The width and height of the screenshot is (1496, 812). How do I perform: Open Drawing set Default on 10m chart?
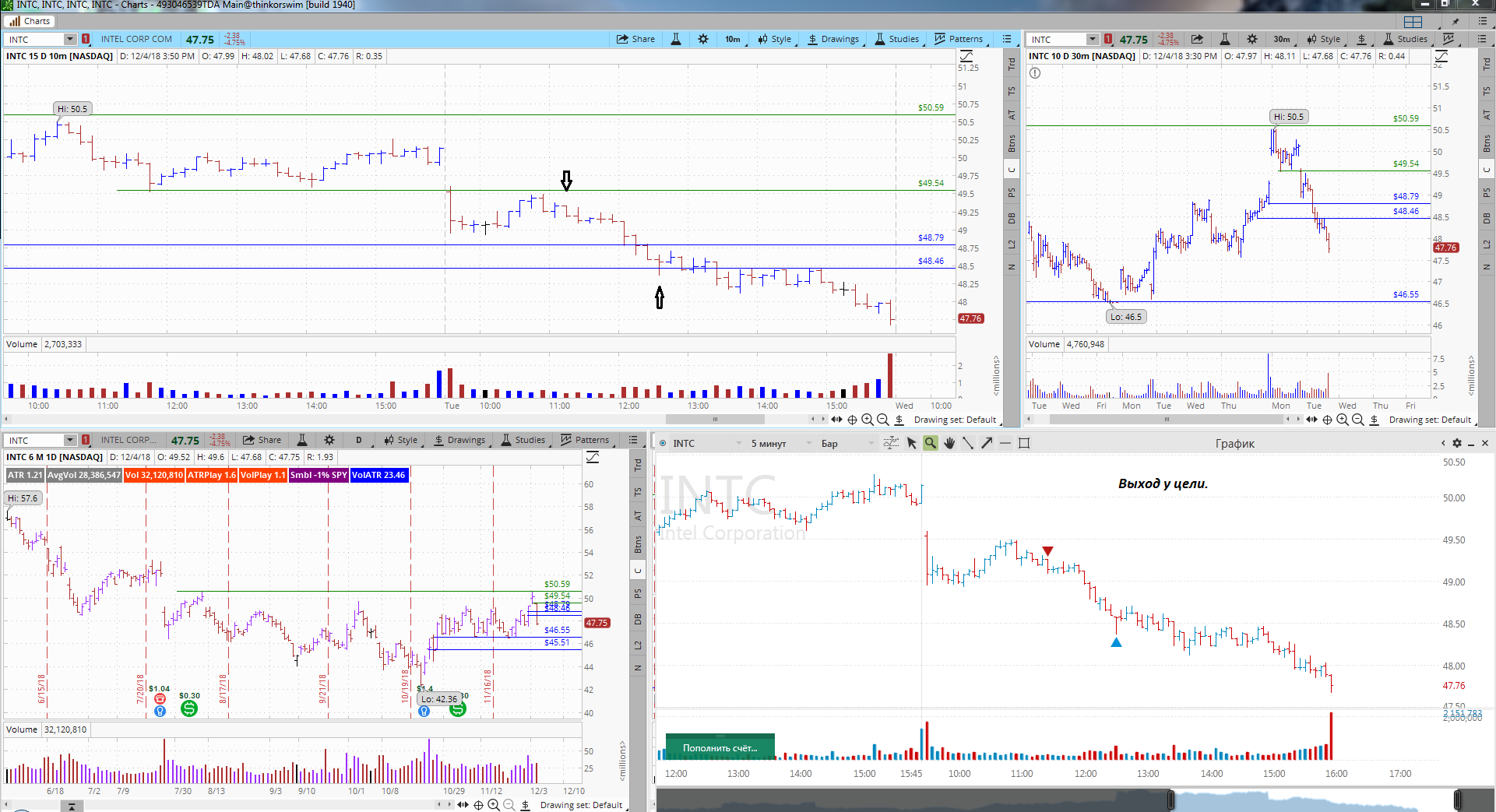[x=955, y=420]
